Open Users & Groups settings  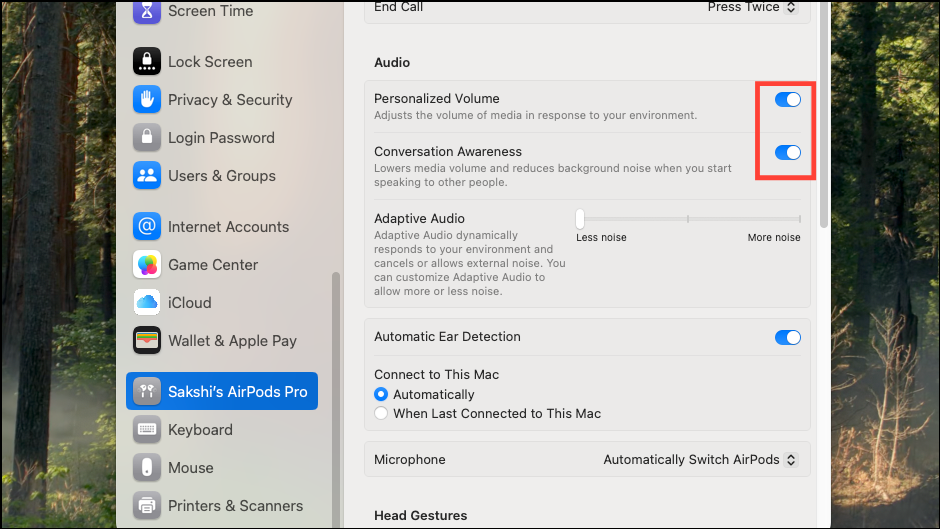point(222,176)
